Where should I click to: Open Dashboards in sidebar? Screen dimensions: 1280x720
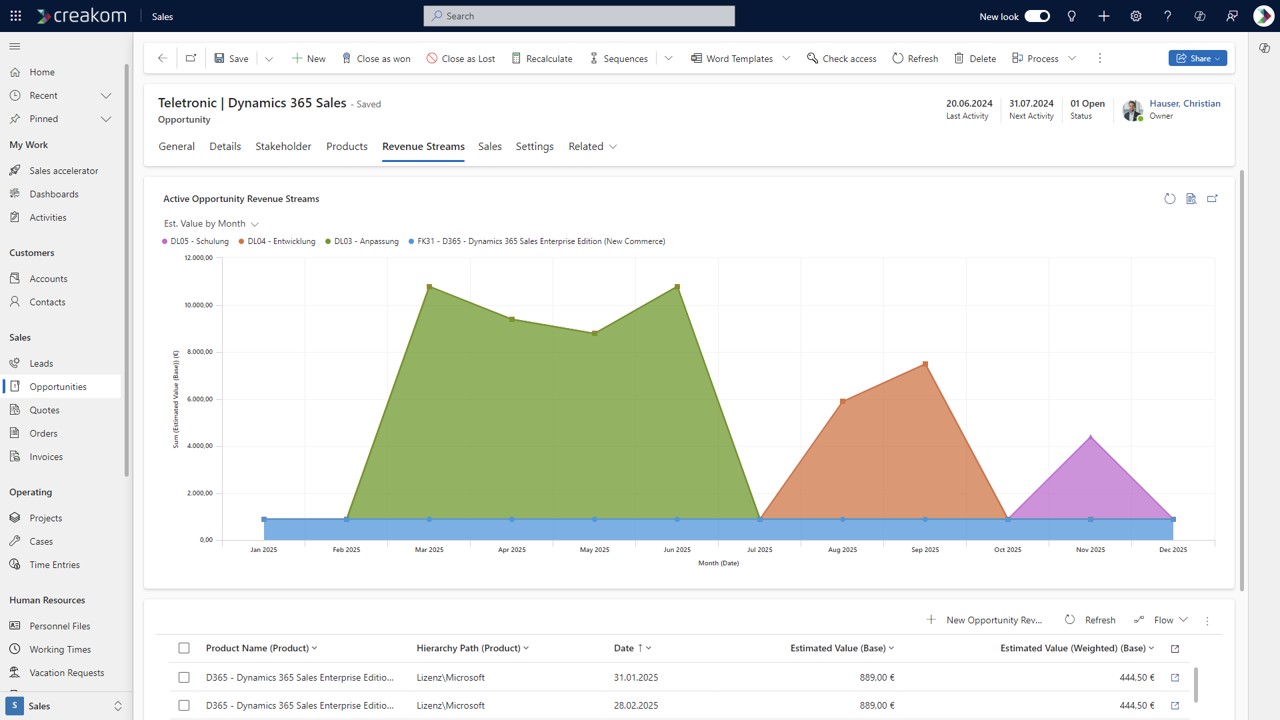(x=54, y=194)
